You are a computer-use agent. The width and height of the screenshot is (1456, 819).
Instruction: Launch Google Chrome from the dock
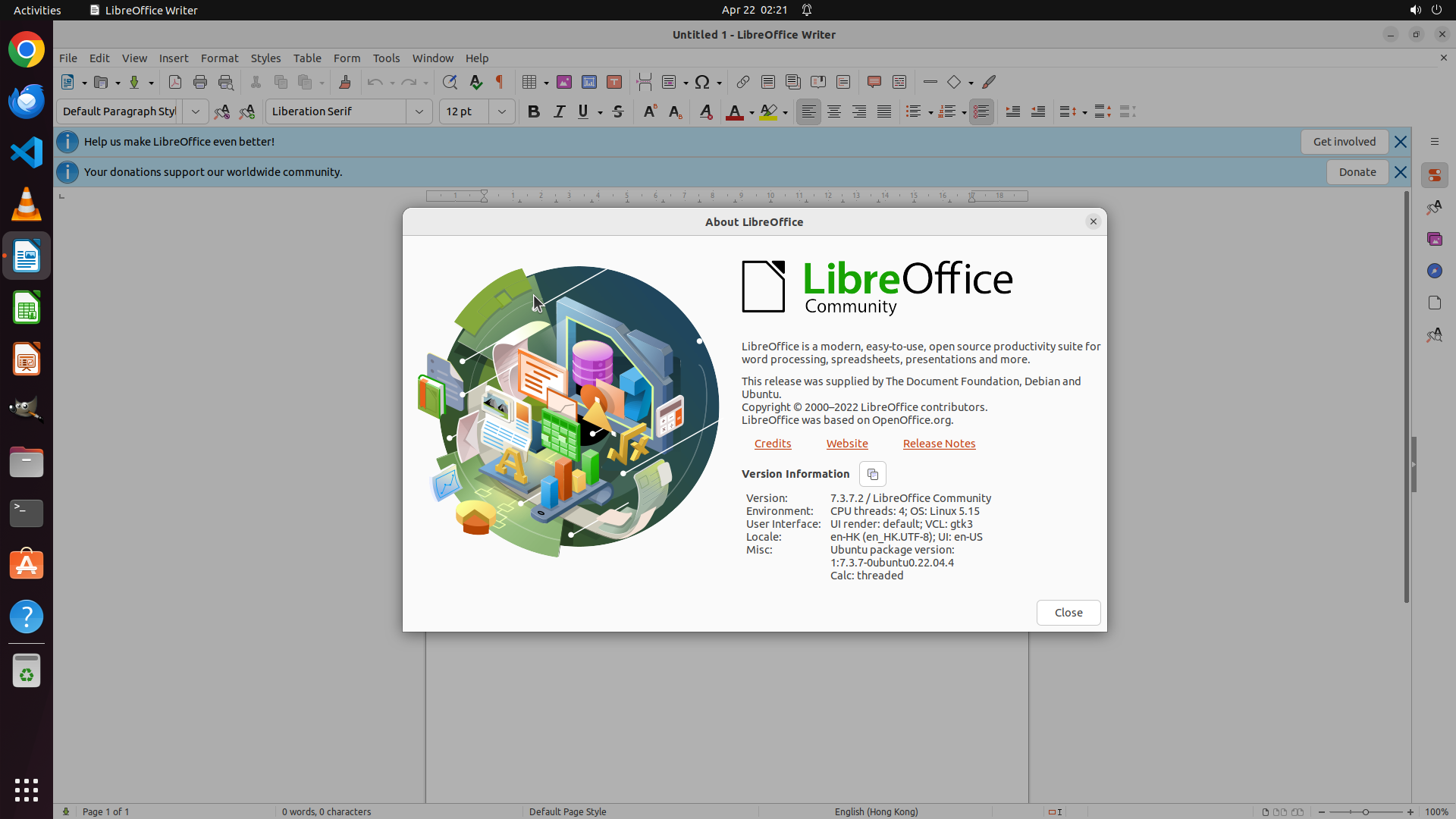coord(27,50)
